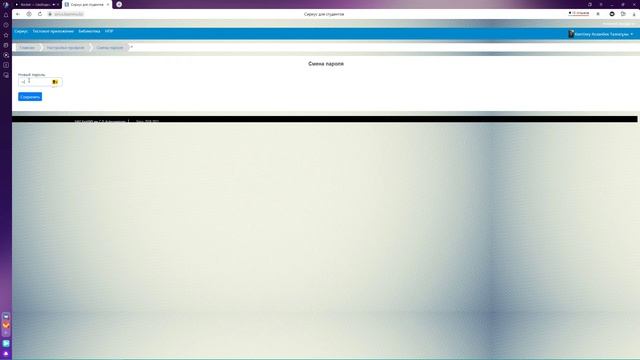The image size is (640, 360).
Task: Click the bookmark icon in the address bar
Action: [x=598, y=14]
